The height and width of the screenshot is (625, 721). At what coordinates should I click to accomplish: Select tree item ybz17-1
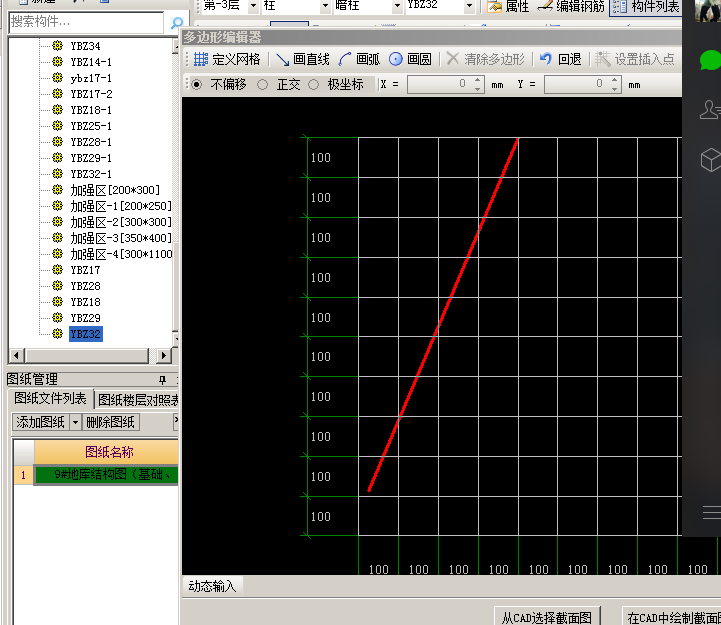tap(91, 78)
